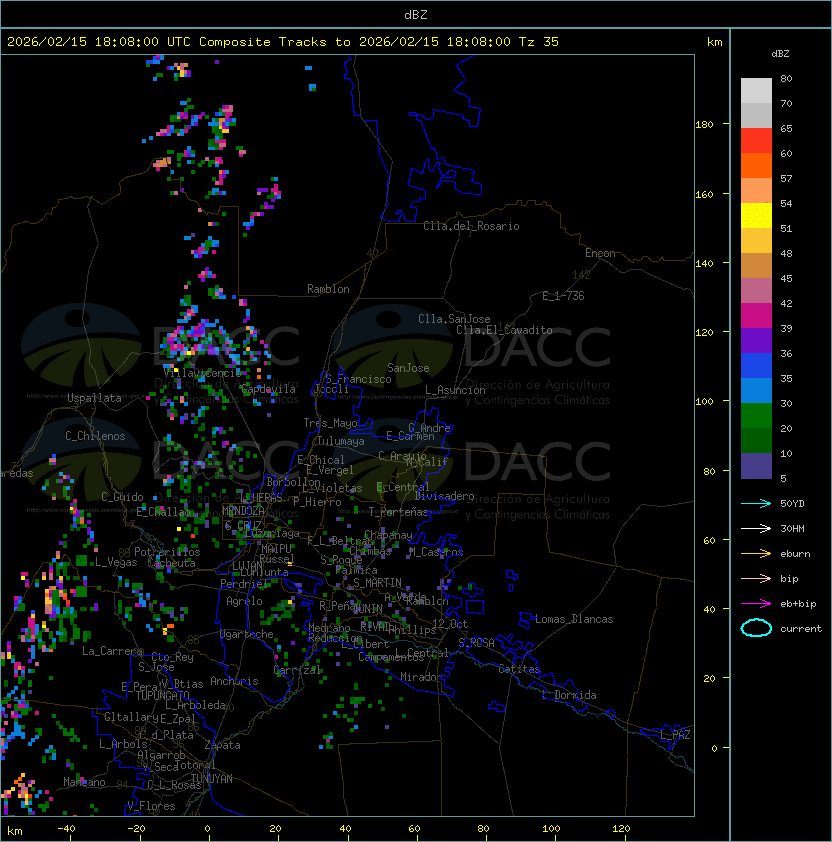Click the 'MENDOZA' city label
This screenshot has width=832, height=842.
(x=243, y=510)
